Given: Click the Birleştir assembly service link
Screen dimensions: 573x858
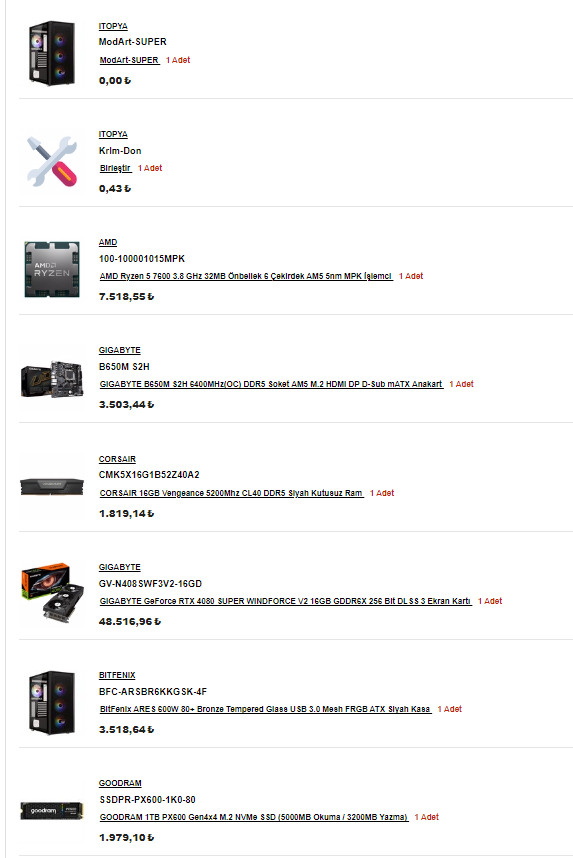Looking at the screenshot, I should click(x=115, y=168).
